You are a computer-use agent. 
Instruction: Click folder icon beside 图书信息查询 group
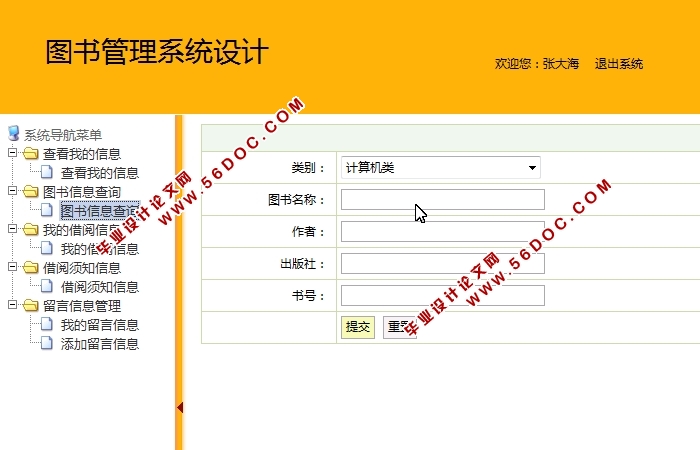[30, 192]
